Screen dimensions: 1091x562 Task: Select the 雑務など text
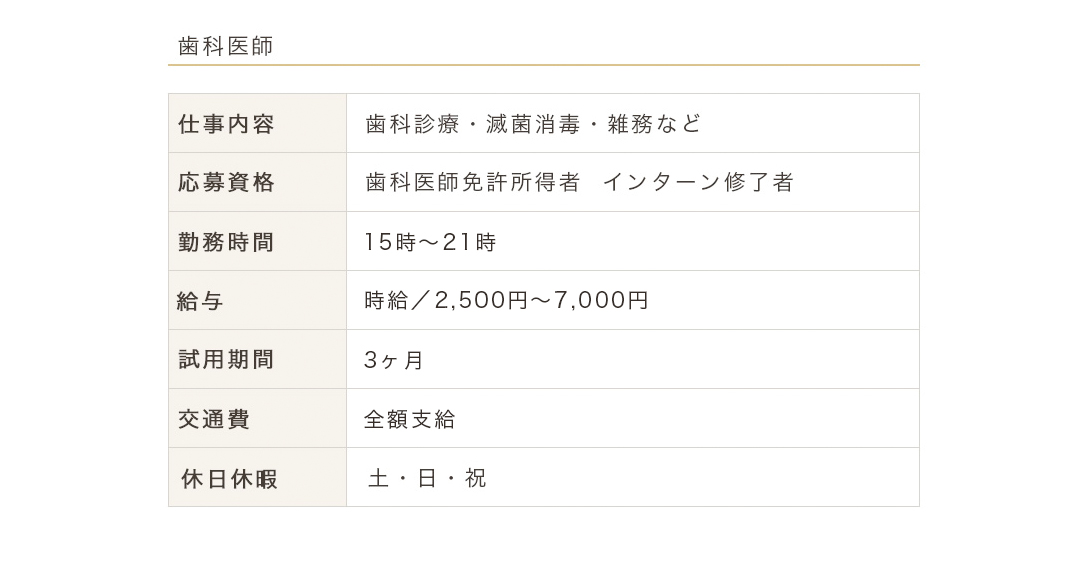click(655, 124)
